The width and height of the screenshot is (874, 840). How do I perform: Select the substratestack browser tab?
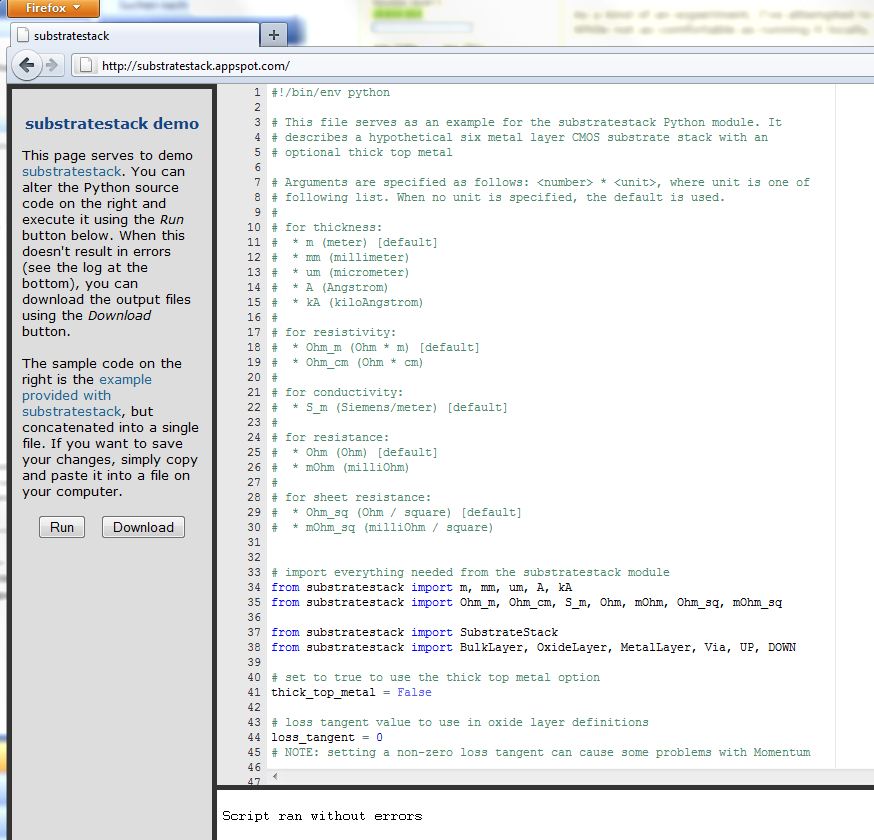pyautogui.click(x=135, y=36)
